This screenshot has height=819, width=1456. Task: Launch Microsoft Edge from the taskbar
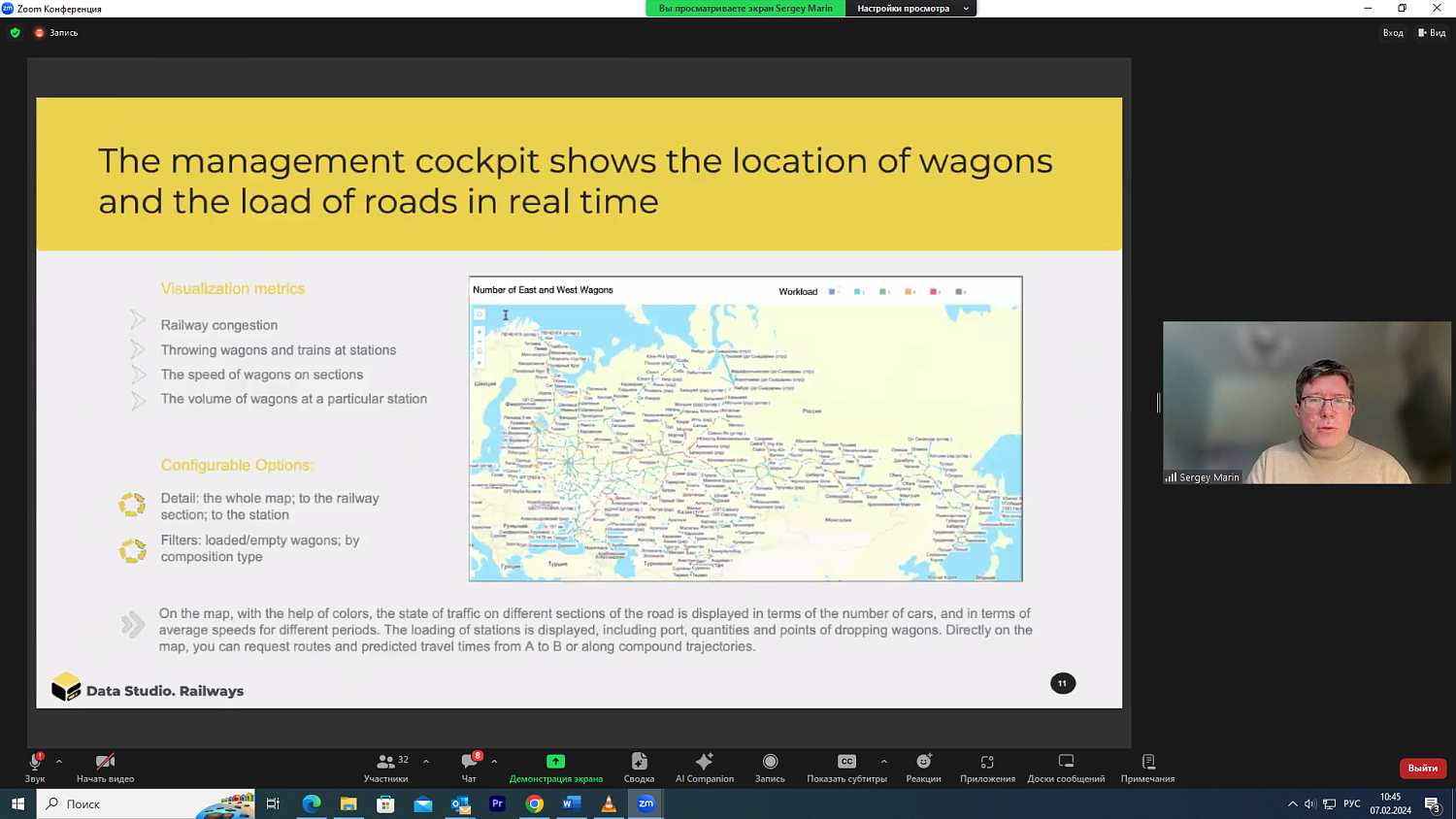coord(312,803)
